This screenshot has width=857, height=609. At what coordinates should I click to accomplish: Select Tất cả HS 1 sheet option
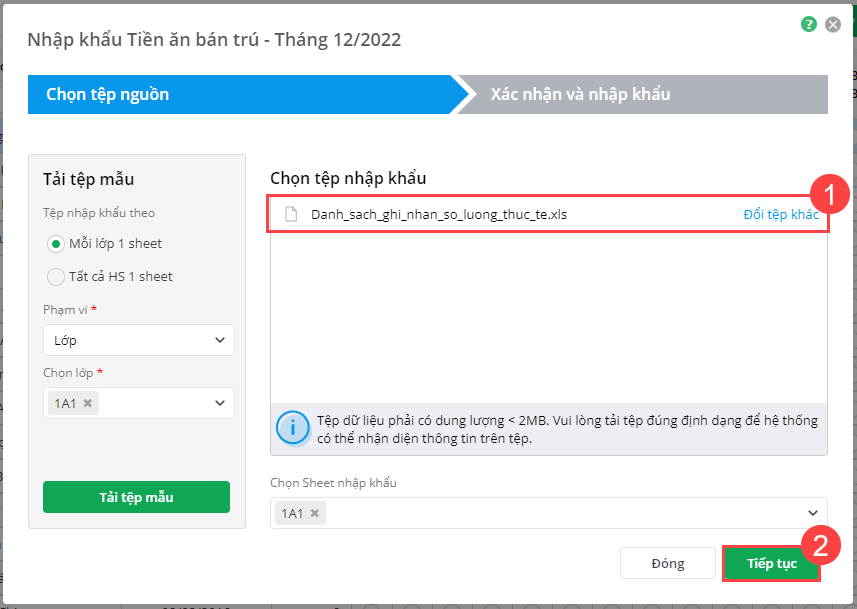click(57, 276)
